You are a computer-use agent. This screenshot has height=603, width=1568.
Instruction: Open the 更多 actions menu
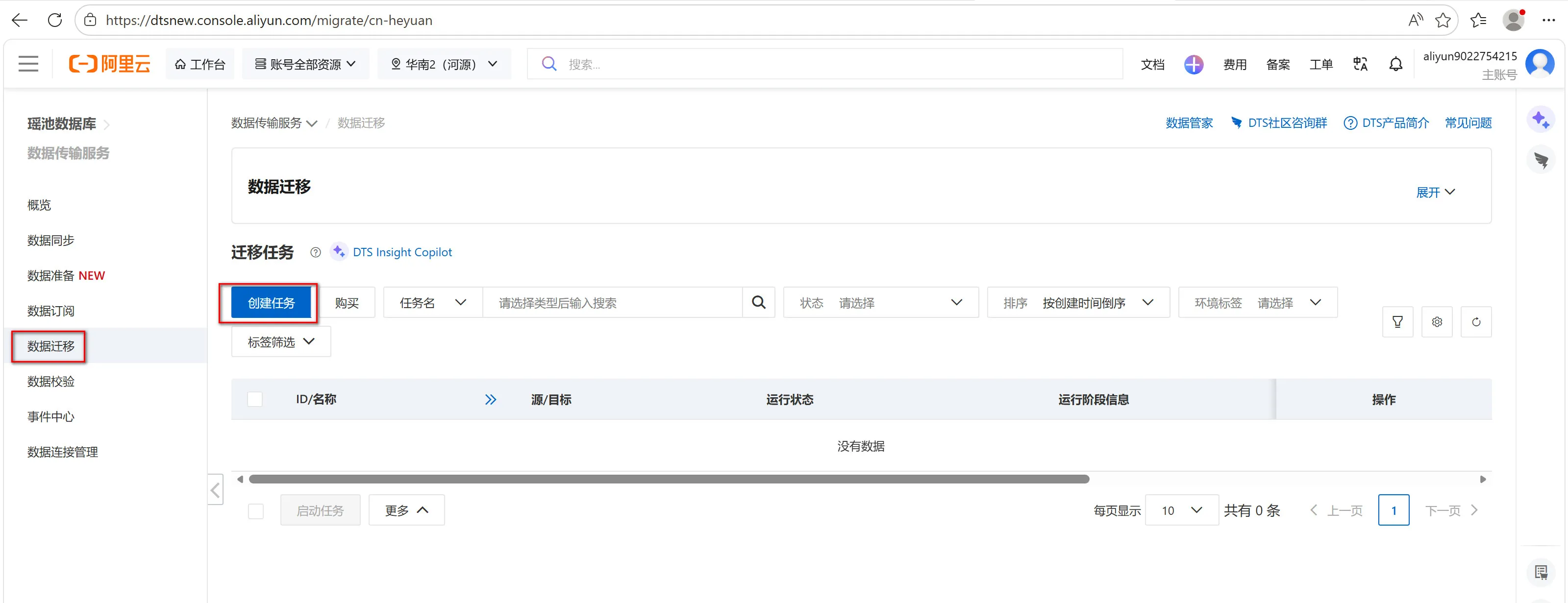(x=407, y=510)
